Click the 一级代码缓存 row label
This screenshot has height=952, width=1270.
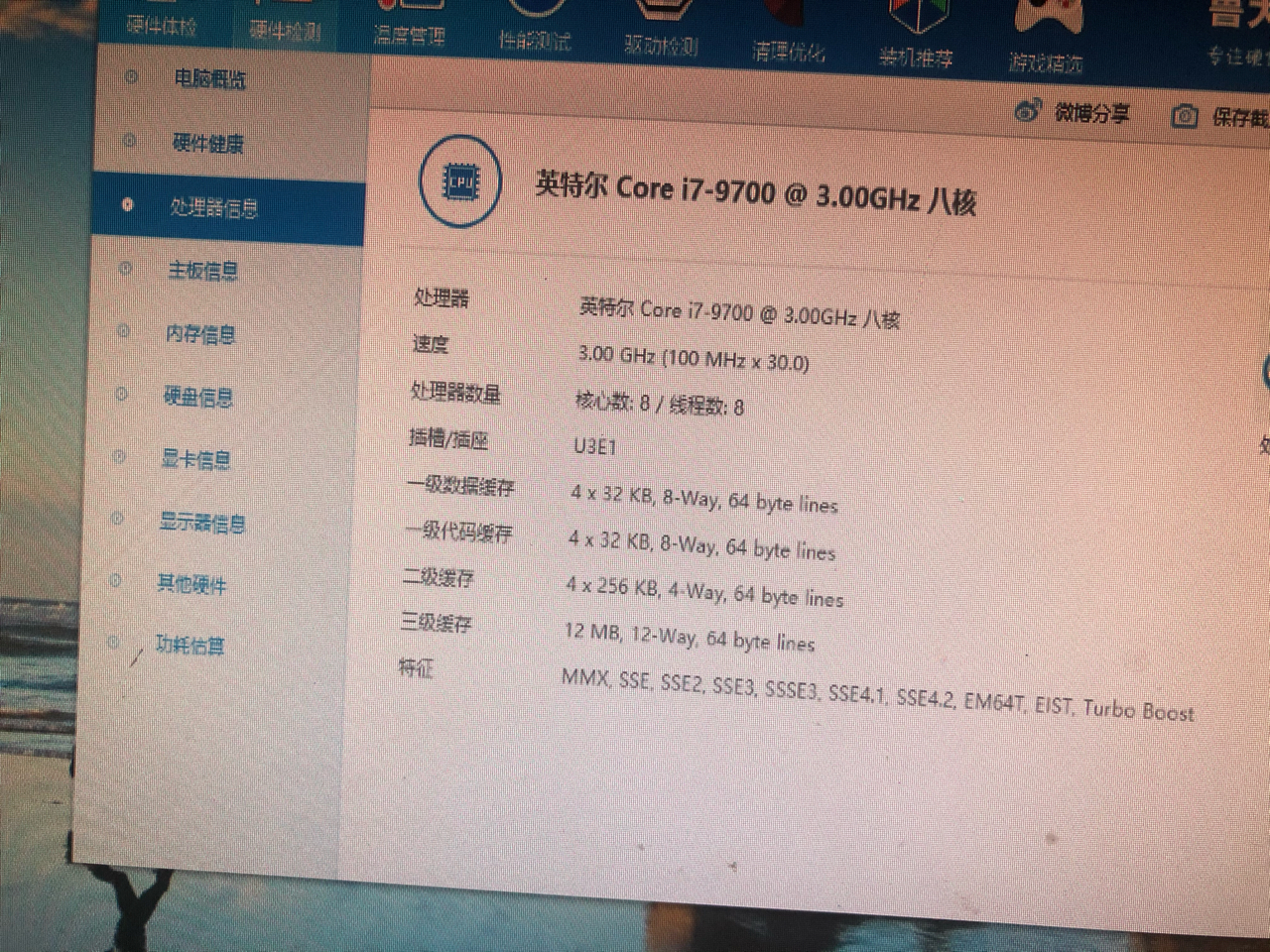coord(458,533)
